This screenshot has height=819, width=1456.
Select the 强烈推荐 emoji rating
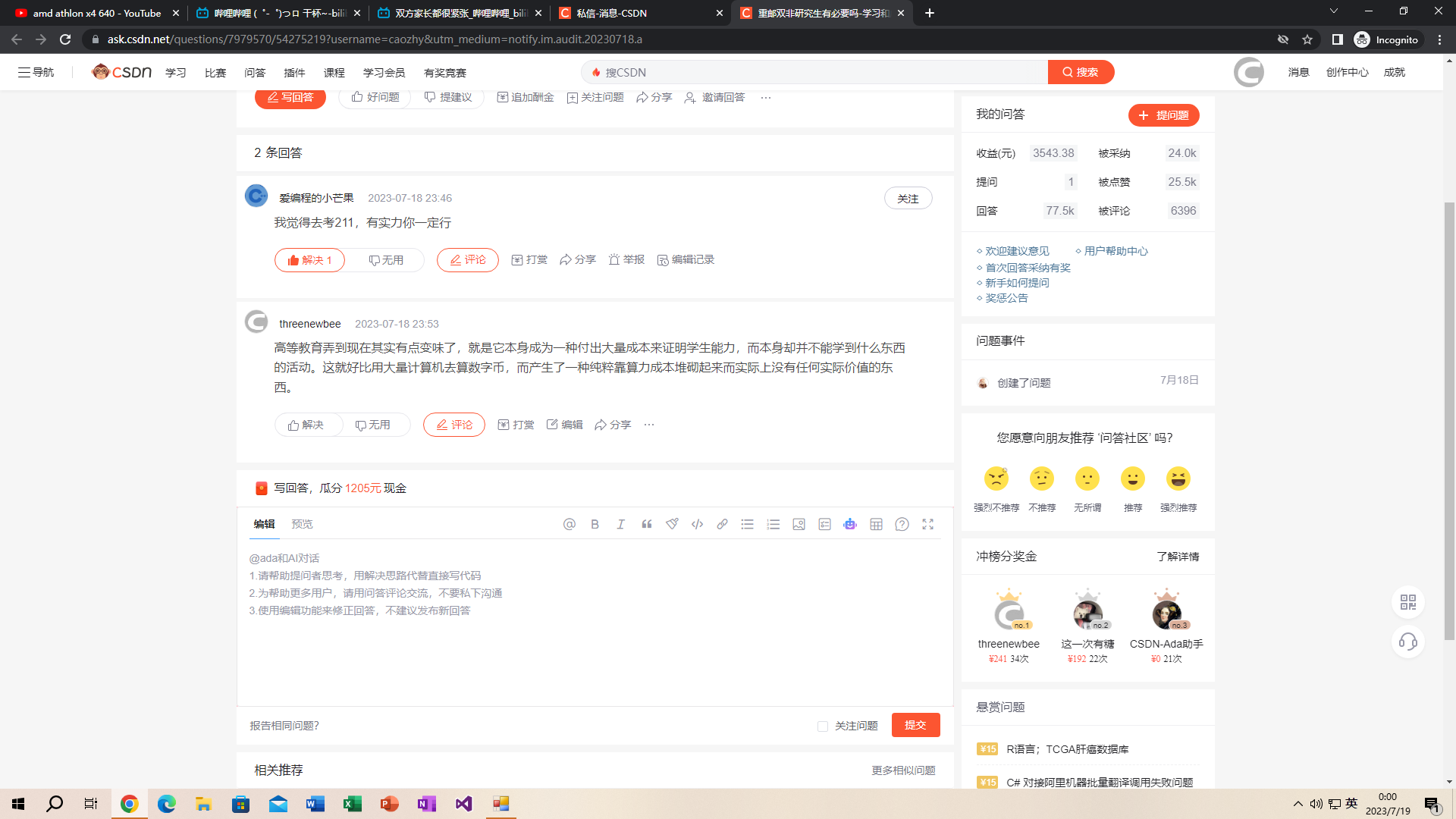(x=1178, y=479)
